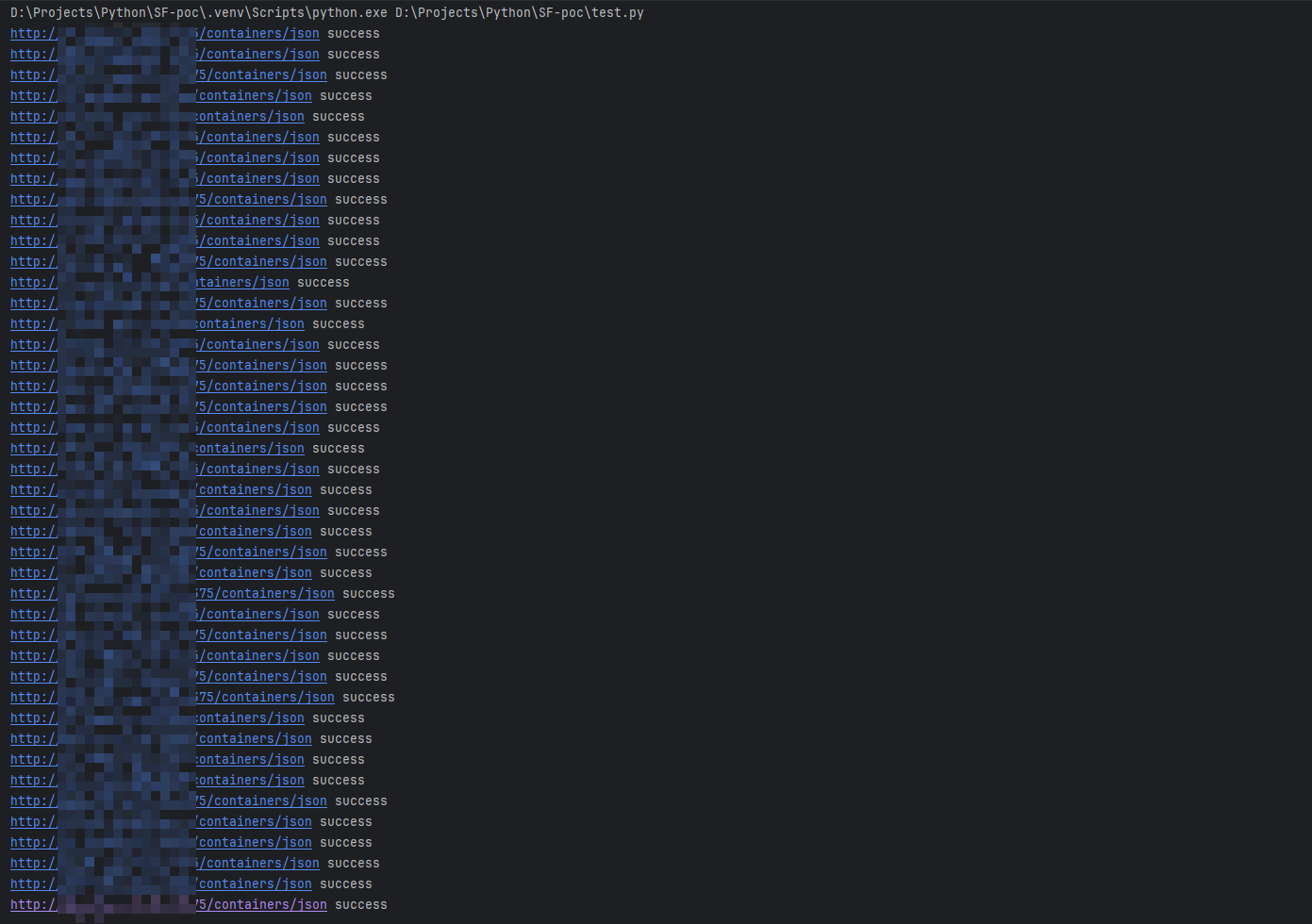Click 'success' next to the 'tainers/json' link
Viewport: 1312px width, 924px height.
[323, 283]
